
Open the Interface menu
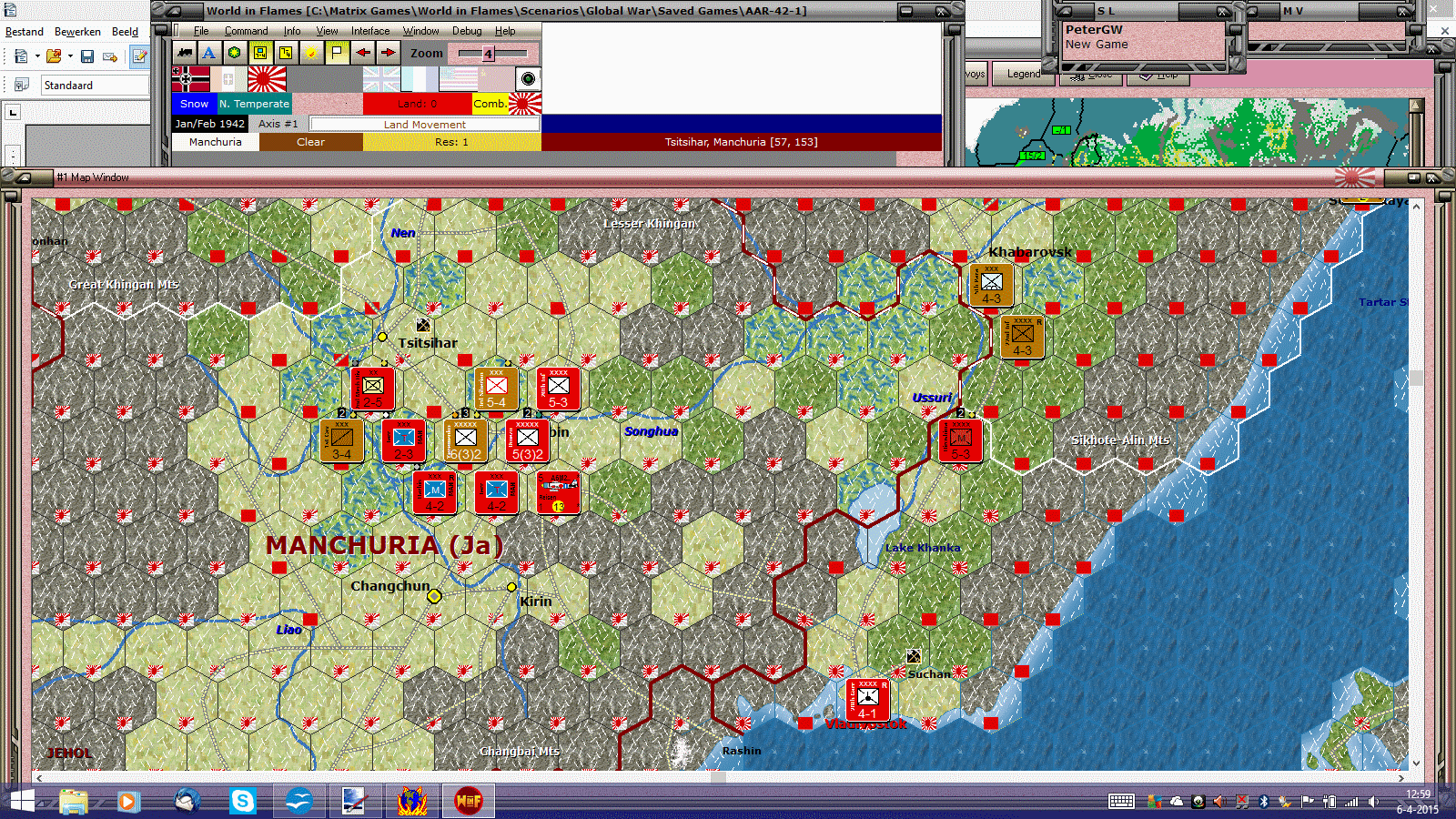pos(370,31)
